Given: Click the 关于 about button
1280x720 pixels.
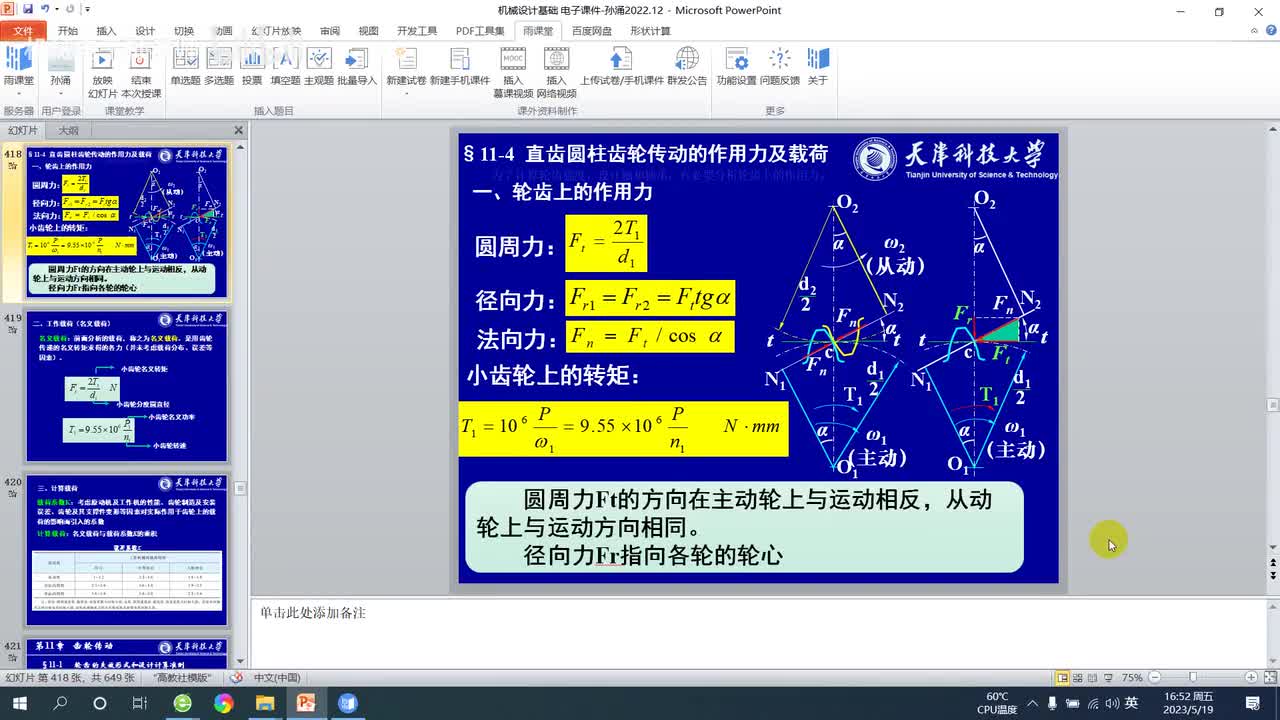Looking at the screenshot, I should pyautogui.click(x=818, y=67).
